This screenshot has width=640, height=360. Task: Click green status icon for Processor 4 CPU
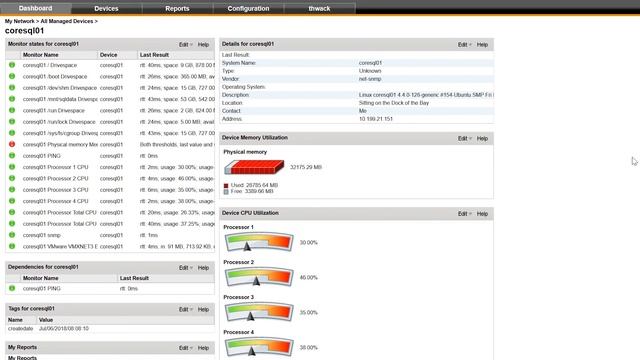[x=12, y=201]
